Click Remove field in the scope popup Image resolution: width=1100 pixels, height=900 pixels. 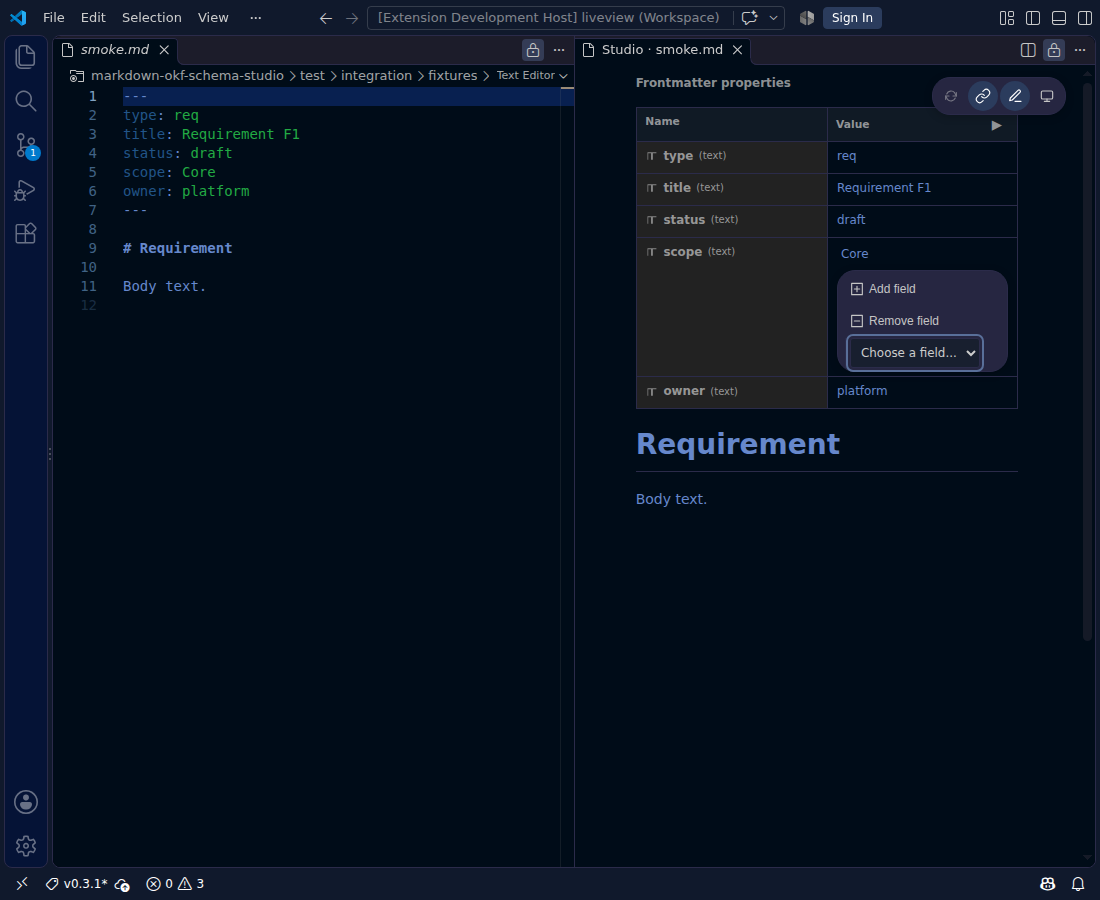[894, 321]
